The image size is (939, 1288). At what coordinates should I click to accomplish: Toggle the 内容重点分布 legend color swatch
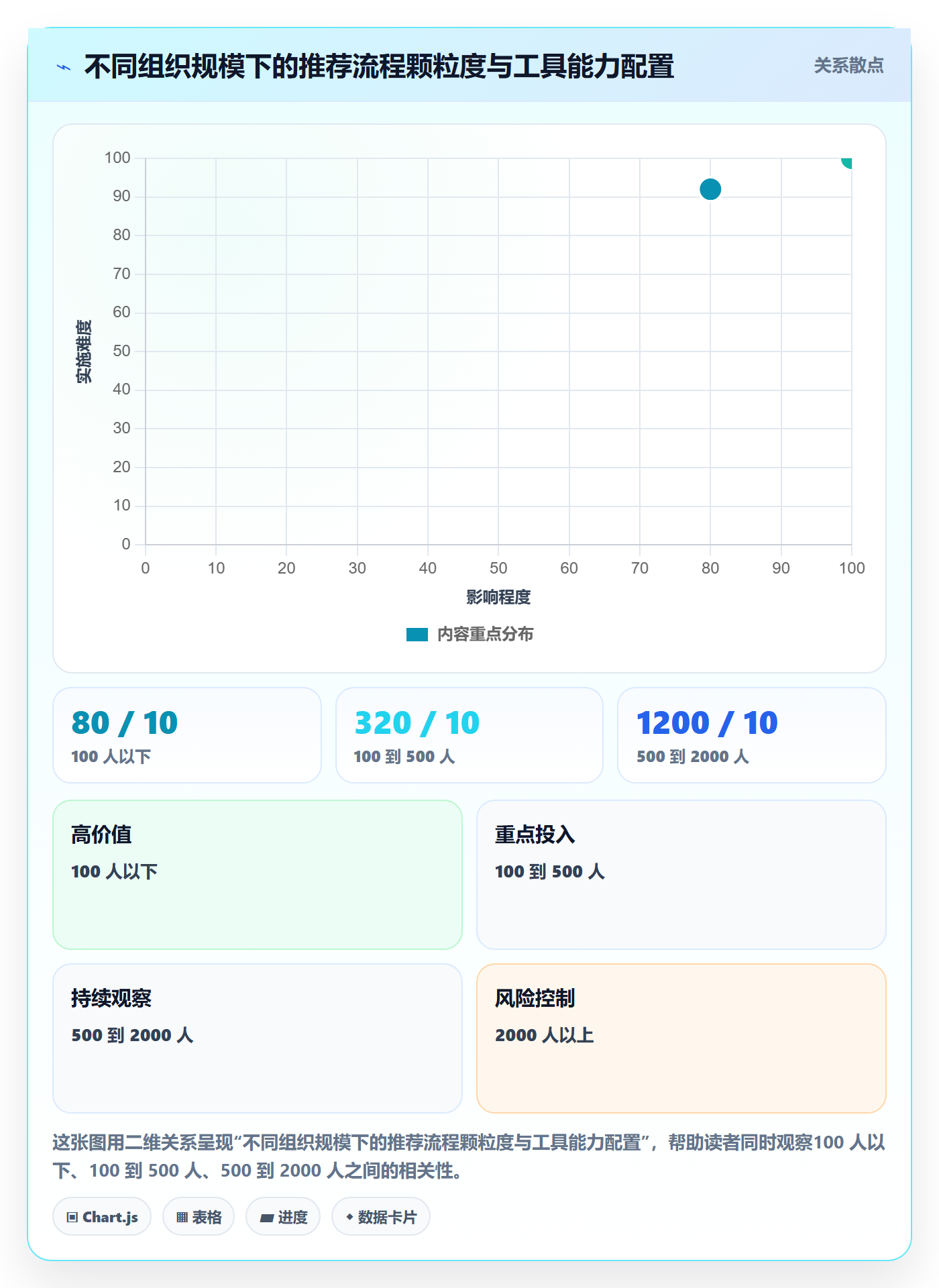[417, 635]
